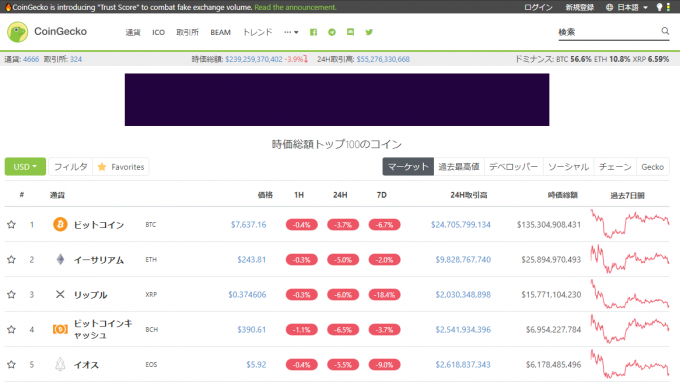Click the フィルタ button
This screenshot has width=680, height=382.
click(x=71, y=167)
